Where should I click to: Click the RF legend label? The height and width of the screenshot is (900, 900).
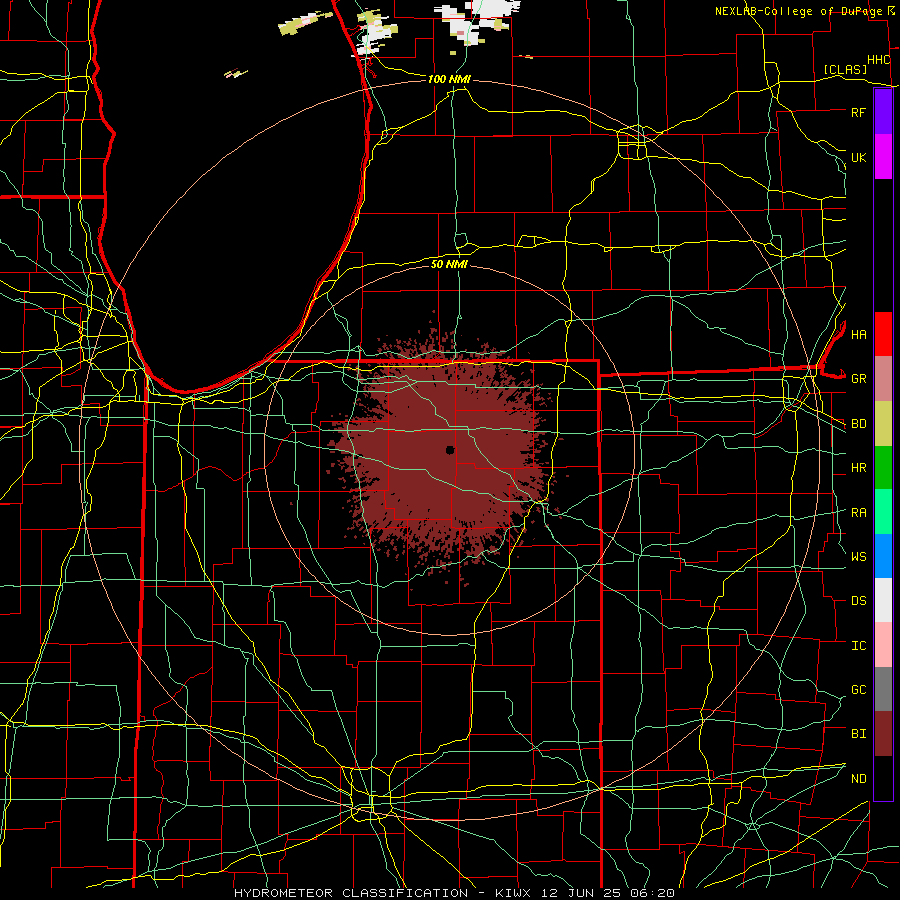point(858,112)
